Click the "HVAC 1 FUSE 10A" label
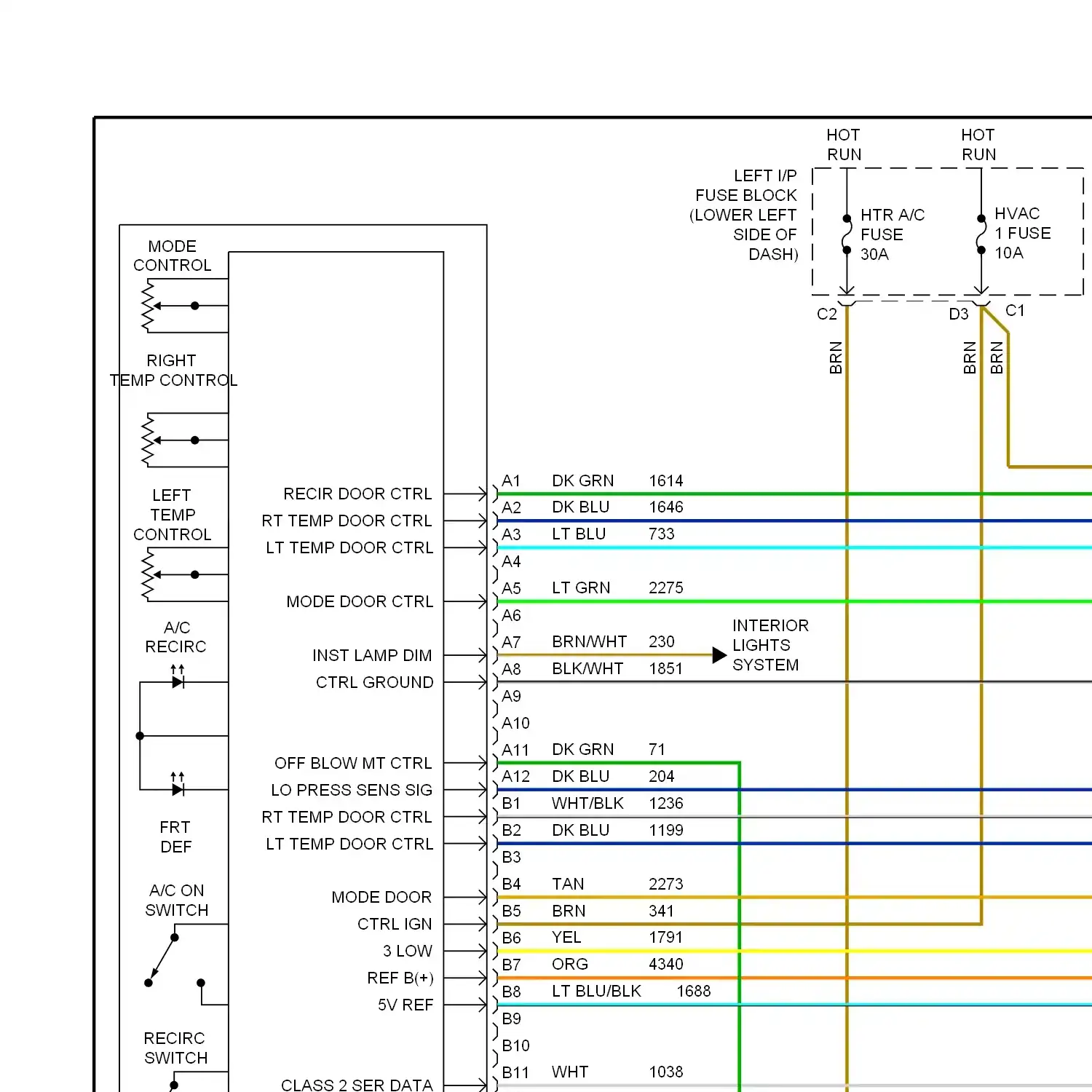The height and width of the screenshot is (1092, 1092). tap(1023, 233)
